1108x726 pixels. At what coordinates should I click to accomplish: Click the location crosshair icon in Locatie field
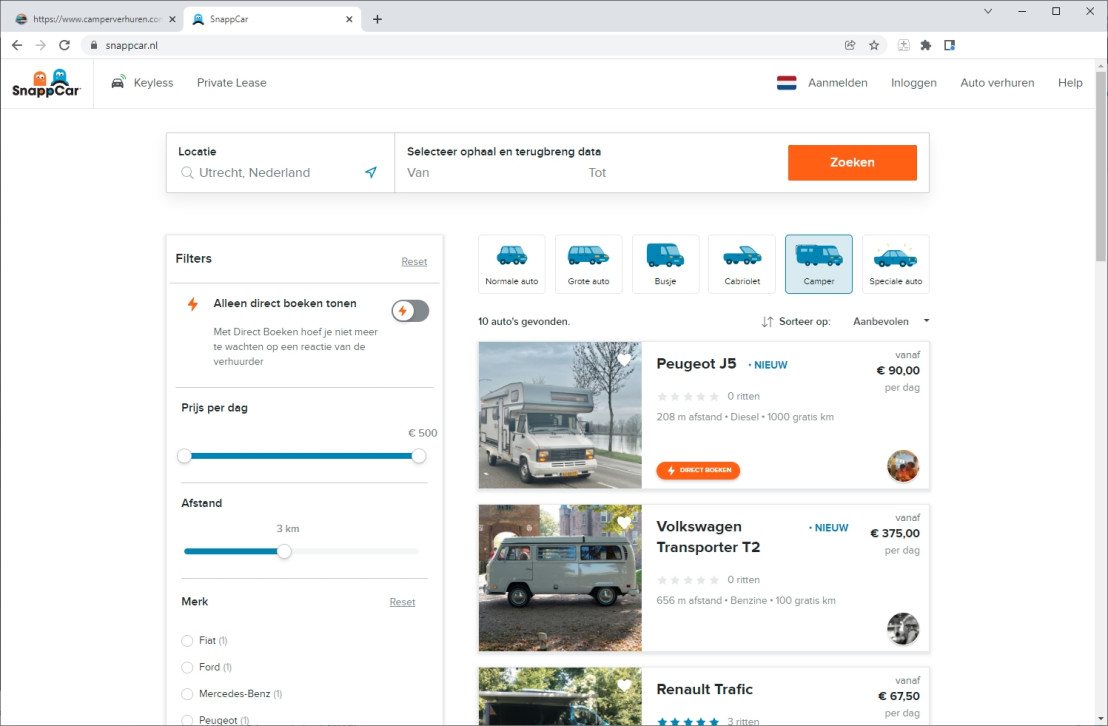click(371, 172)
